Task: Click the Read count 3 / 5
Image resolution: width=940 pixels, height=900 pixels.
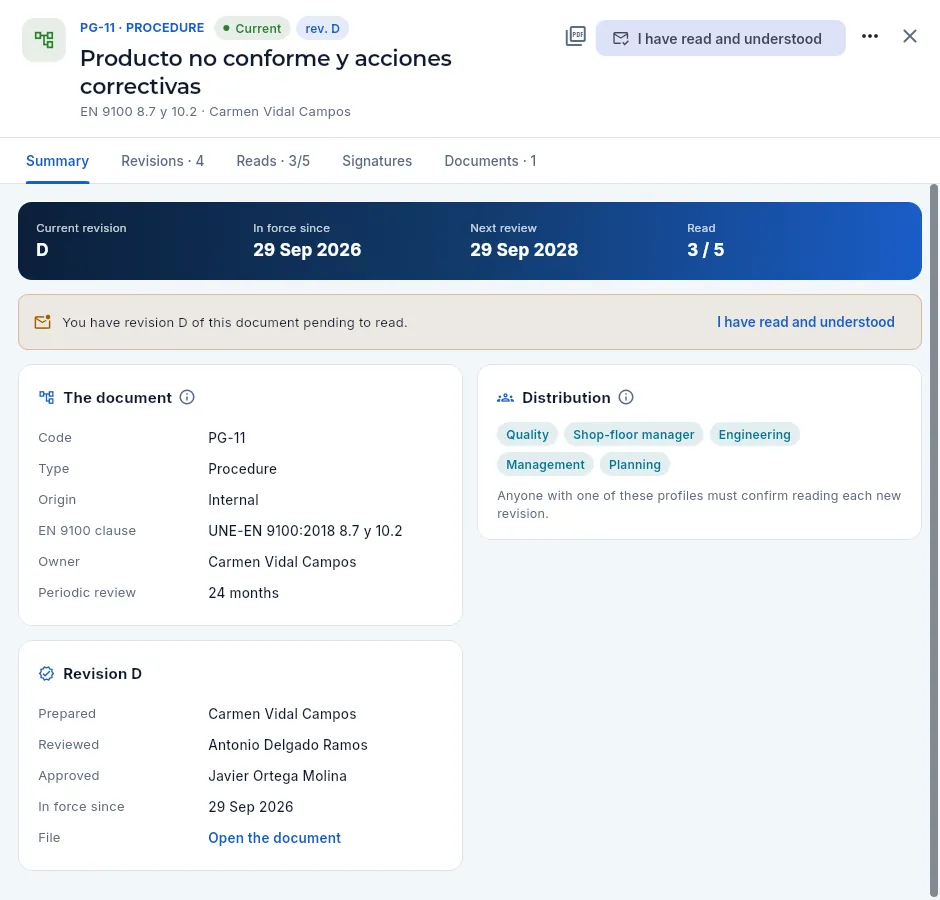Action: click(x=706, y=249)
